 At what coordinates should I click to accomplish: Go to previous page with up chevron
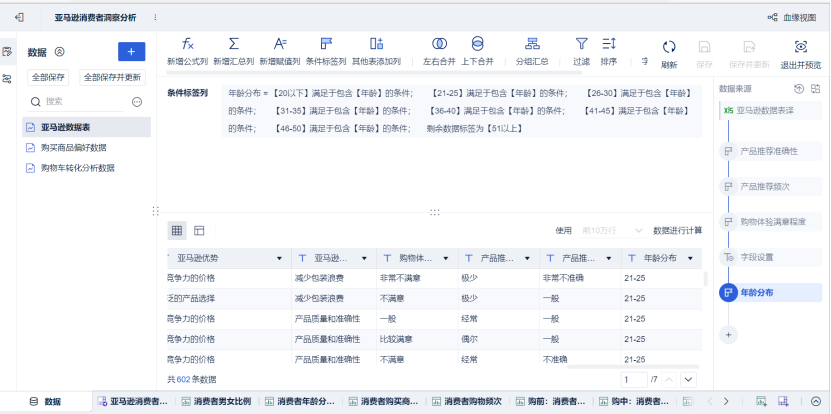tap(669, 380)
